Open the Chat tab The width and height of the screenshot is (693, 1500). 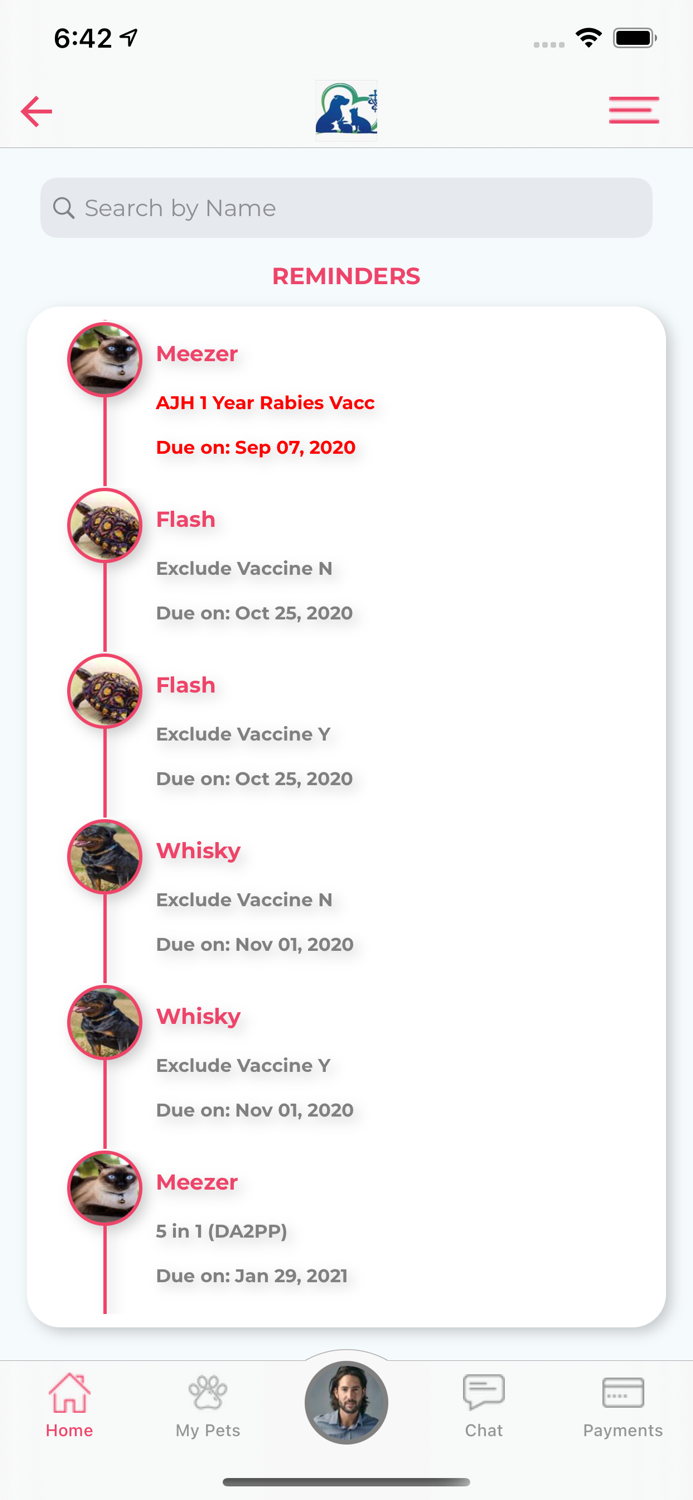(x=484, y=1405)
